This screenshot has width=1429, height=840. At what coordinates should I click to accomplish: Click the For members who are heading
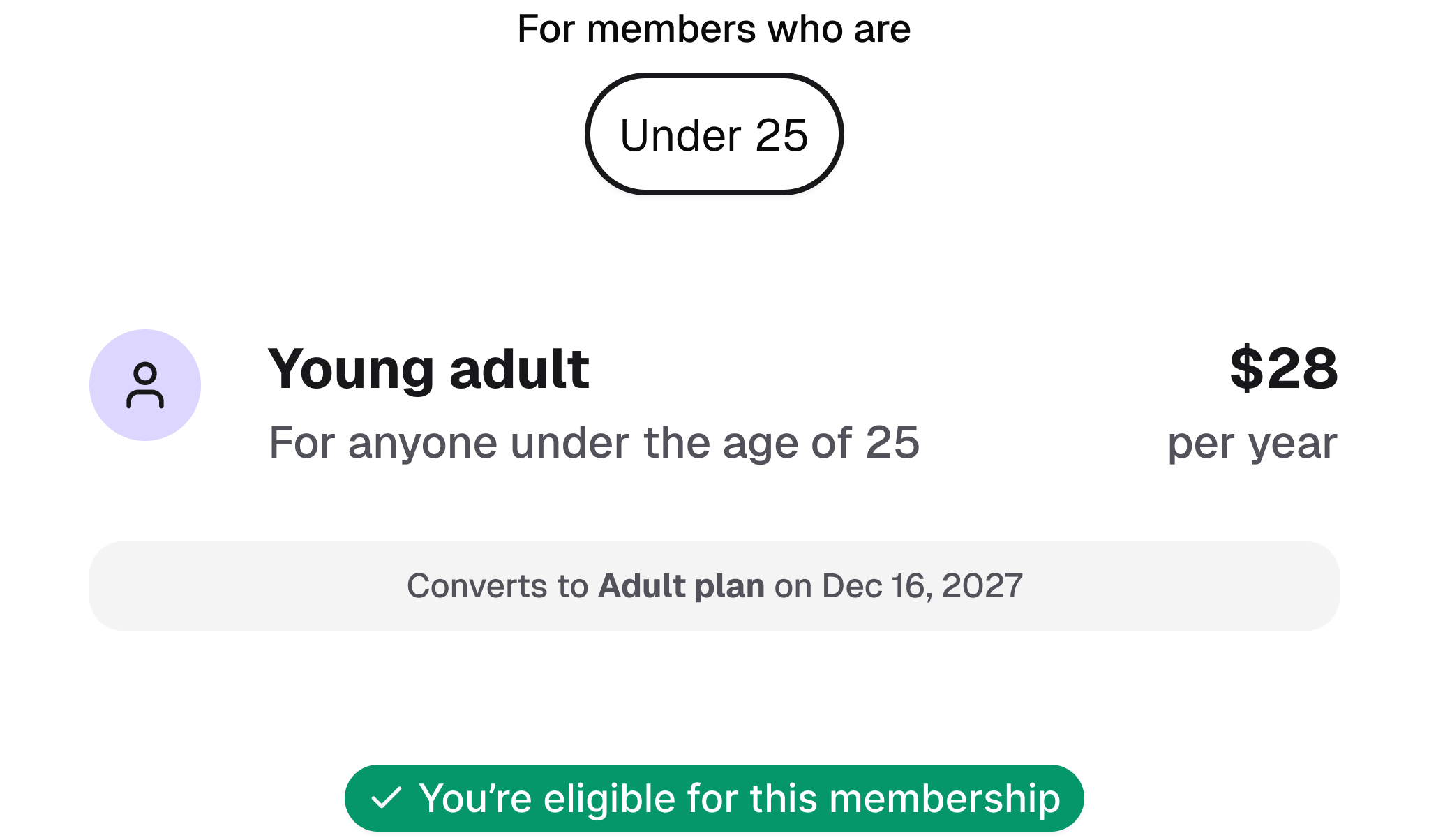pyautogui.click(x=714, y=29)
